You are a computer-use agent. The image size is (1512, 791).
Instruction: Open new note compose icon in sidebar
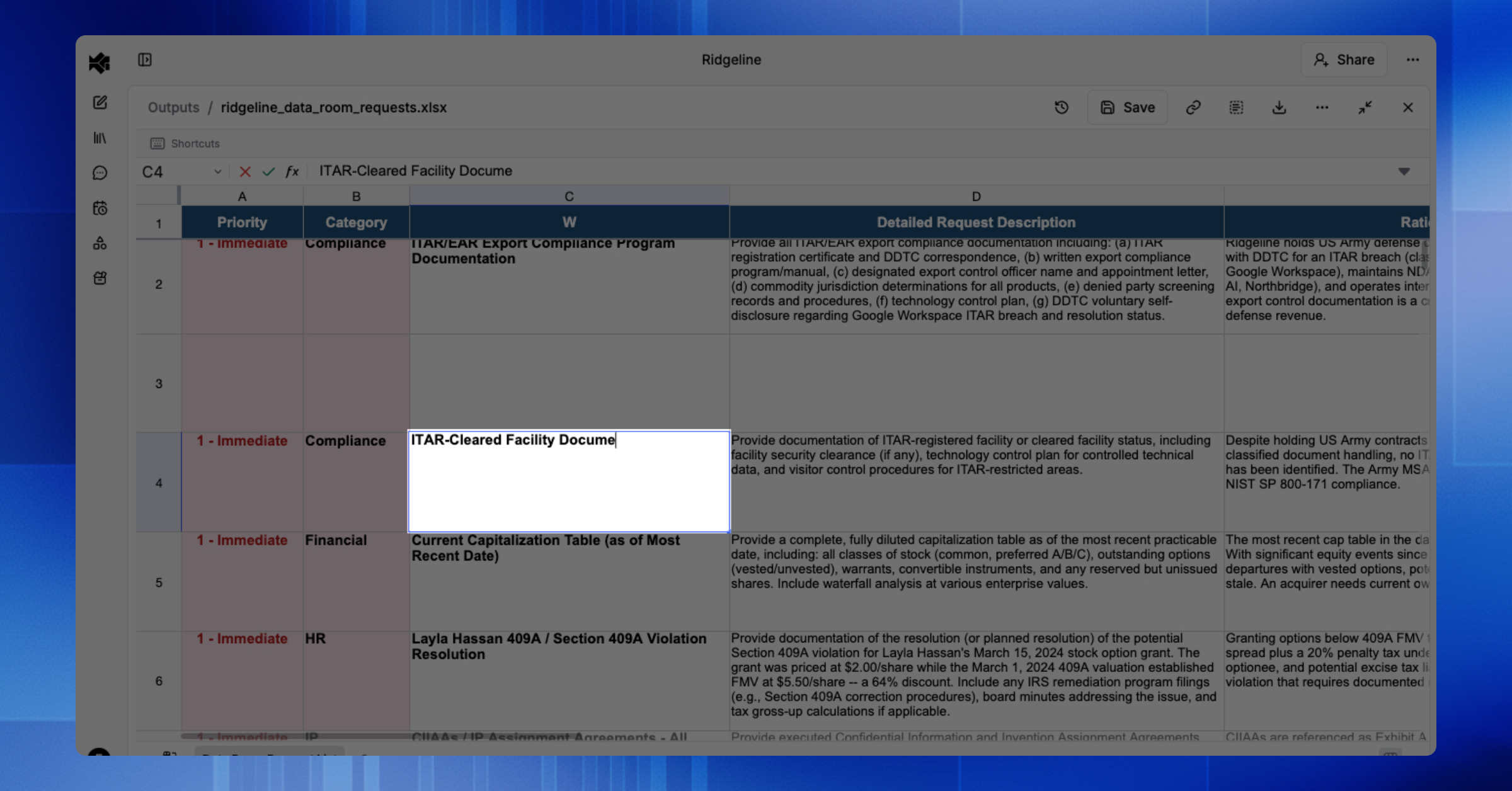click(100, 103)
